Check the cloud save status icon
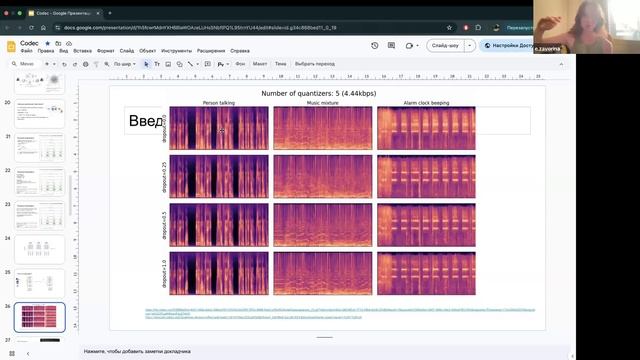Screen dimensions: 640x360 pos(69,43)
